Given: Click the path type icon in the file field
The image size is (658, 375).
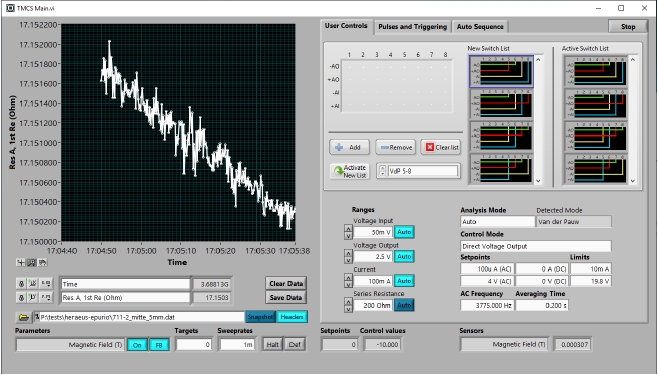Looking at the screenshot, I should [x=37, y=317].
